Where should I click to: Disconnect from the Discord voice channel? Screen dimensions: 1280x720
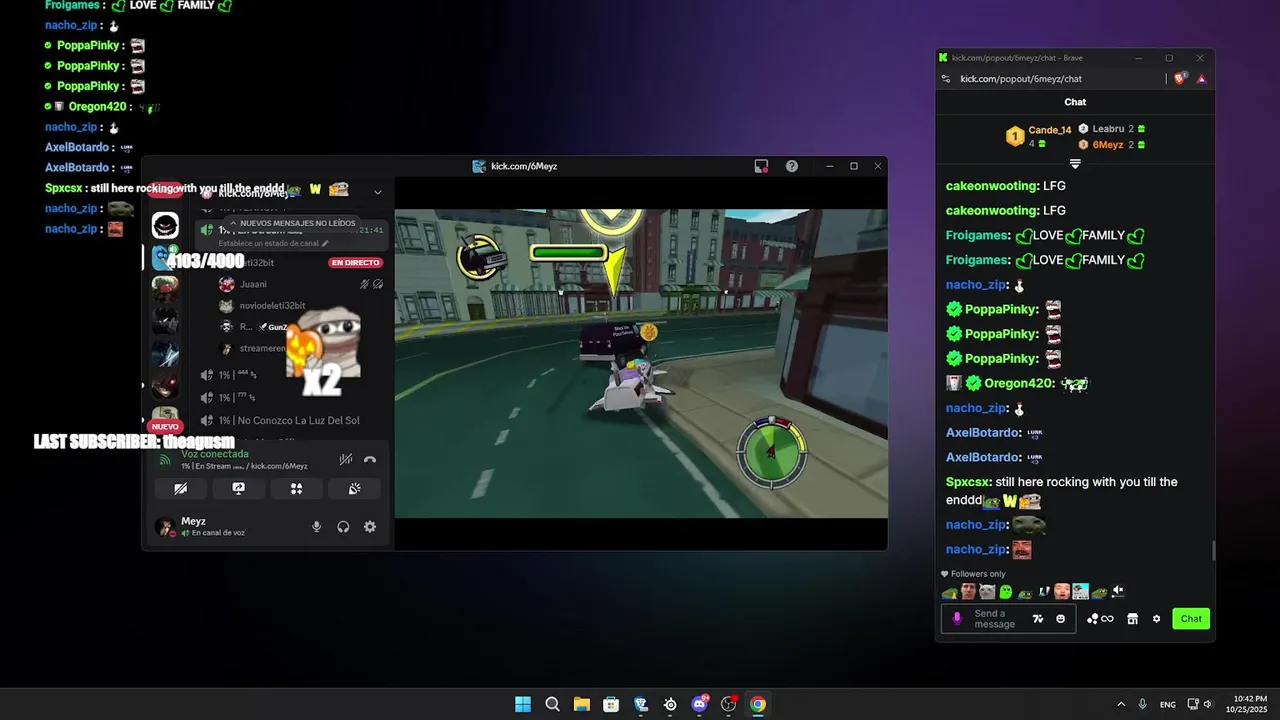click(x=370, y=460)
